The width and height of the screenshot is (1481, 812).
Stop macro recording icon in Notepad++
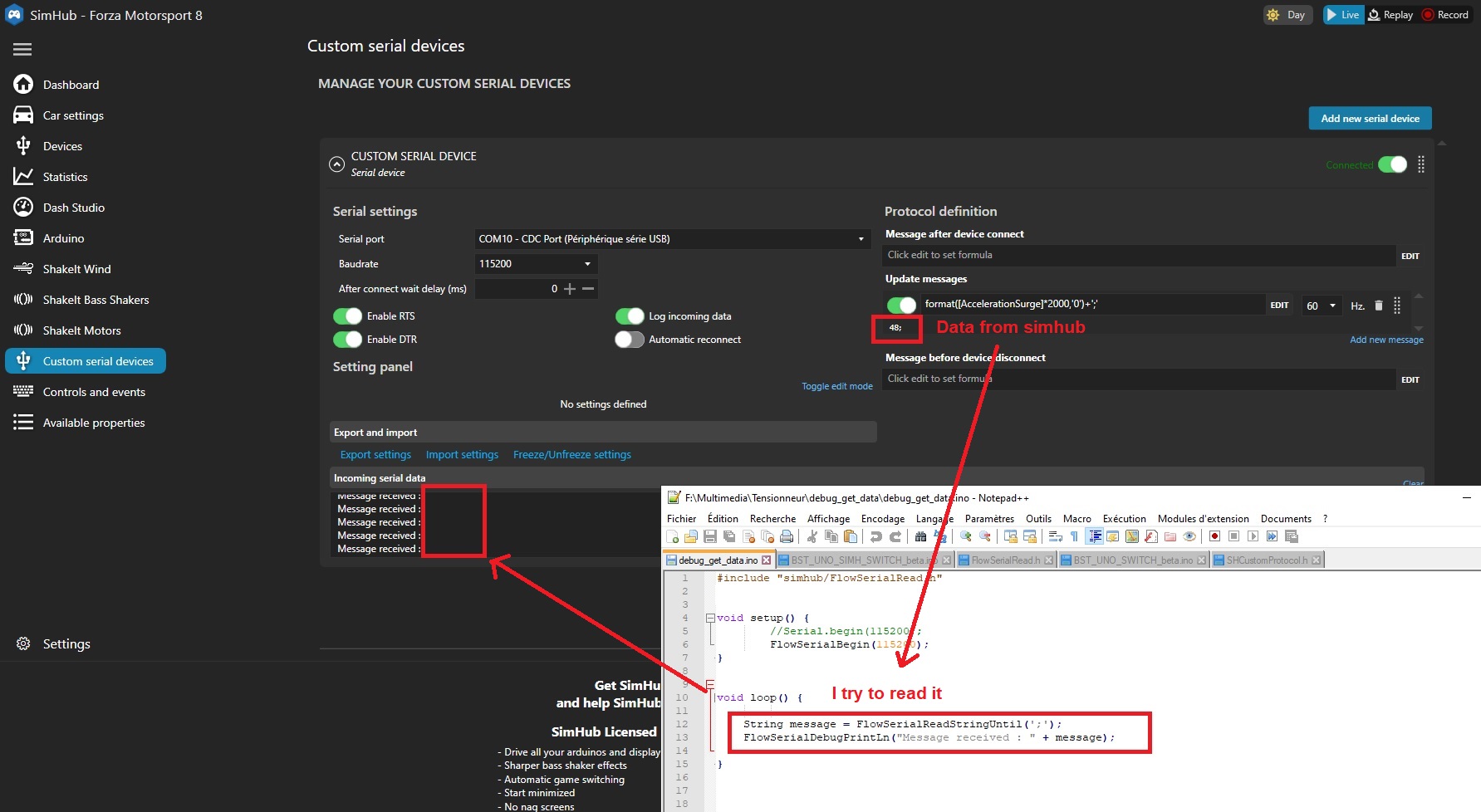click(x=1233, y=536)
